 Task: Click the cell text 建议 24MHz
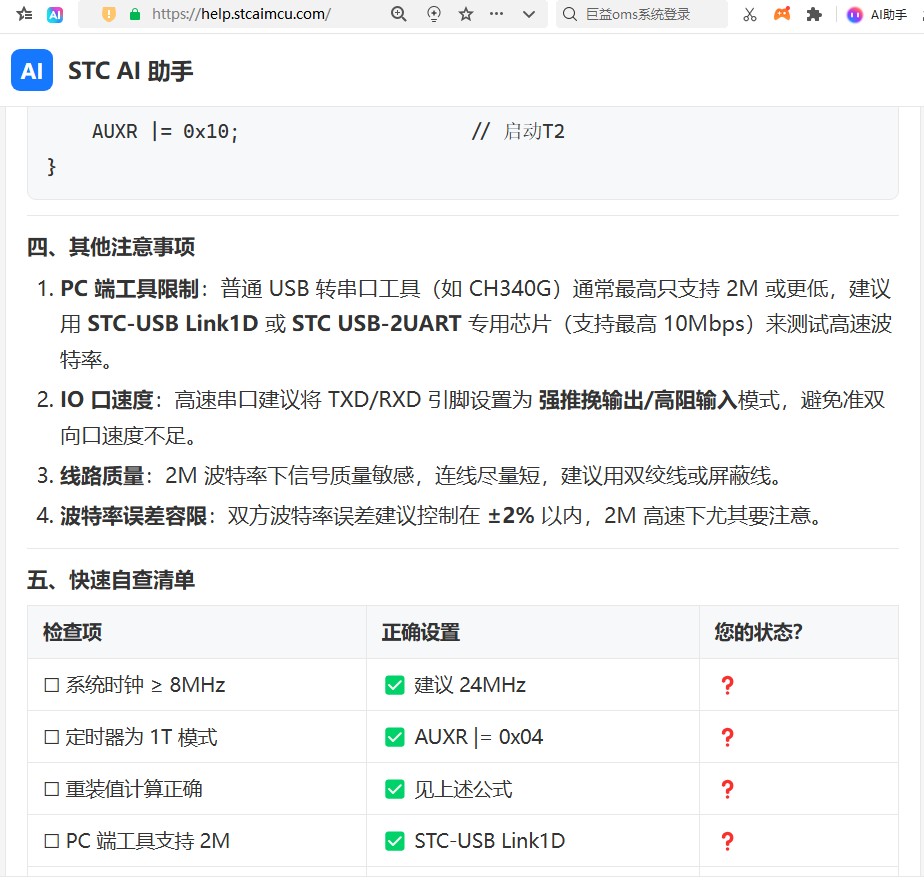click(470, 685)
